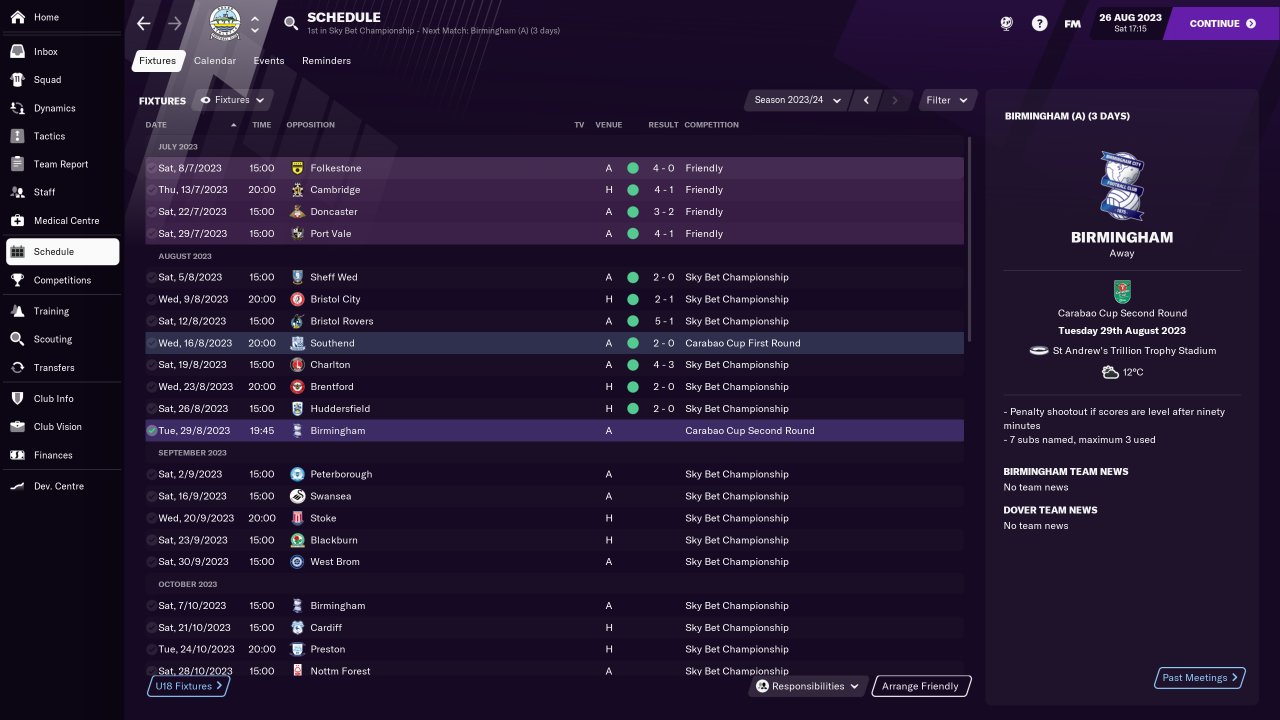Image resolution: width=1280 pixels, height=720 pixels.
Task: Toggle reminder tick for Birmingham 29/8 fixture
Action: (x=152, y=431)
